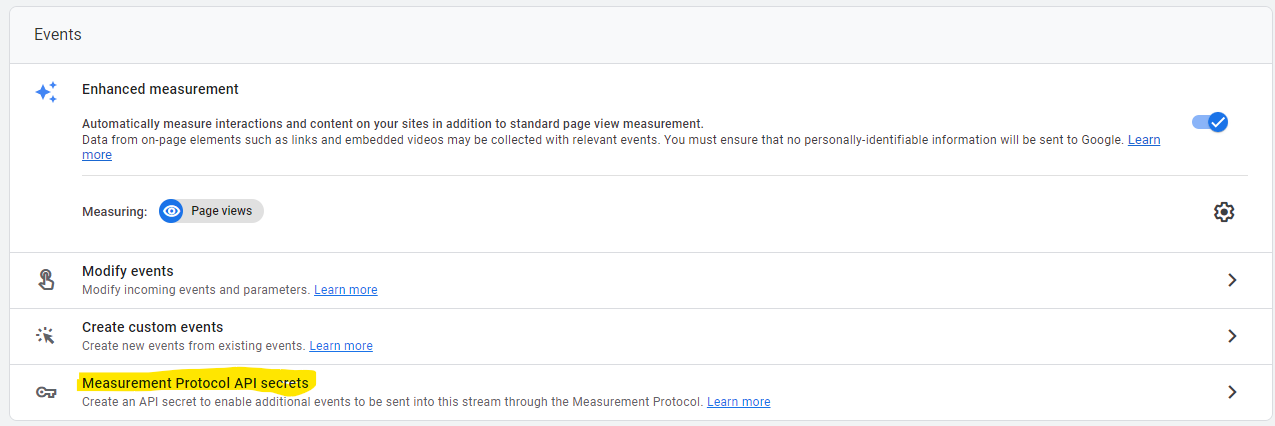This screenshot has width=1275, height=426.
Task: Click the API secrets key icon
Action: point(46,392)
